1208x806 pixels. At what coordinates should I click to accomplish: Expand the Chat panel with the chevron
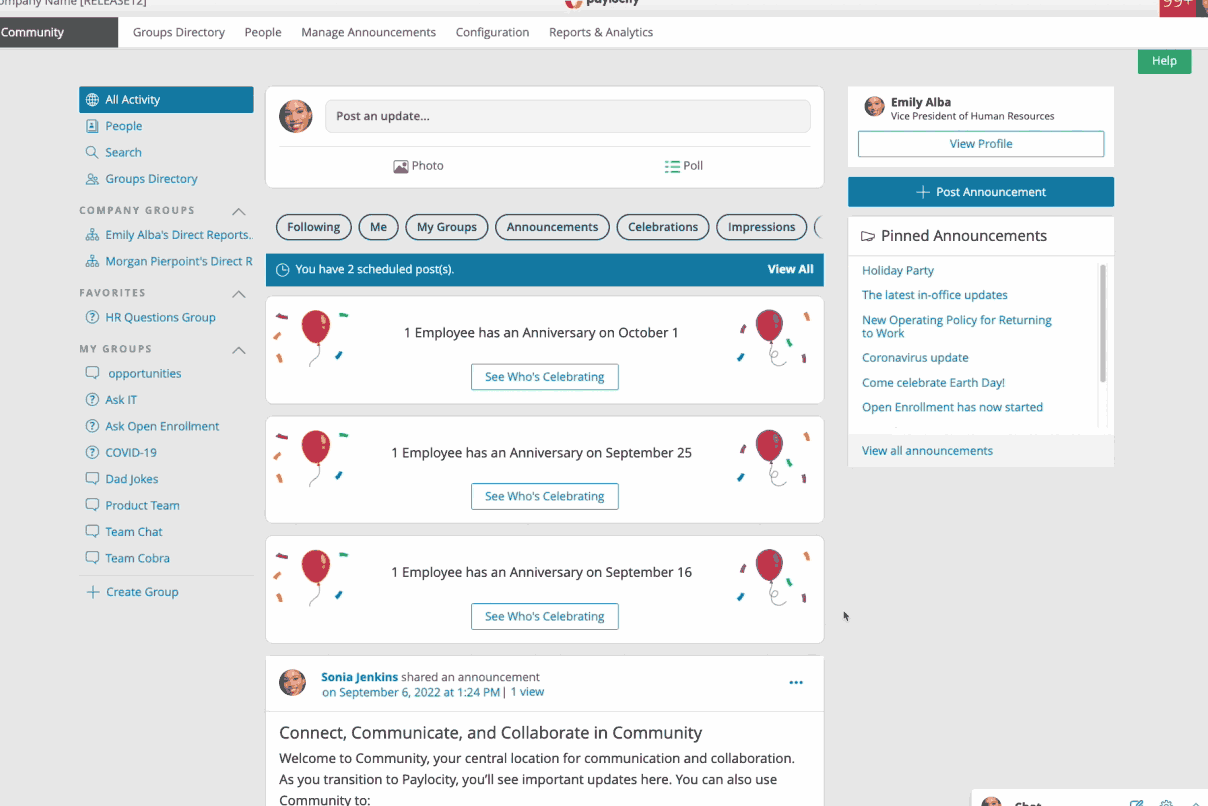1196,803
